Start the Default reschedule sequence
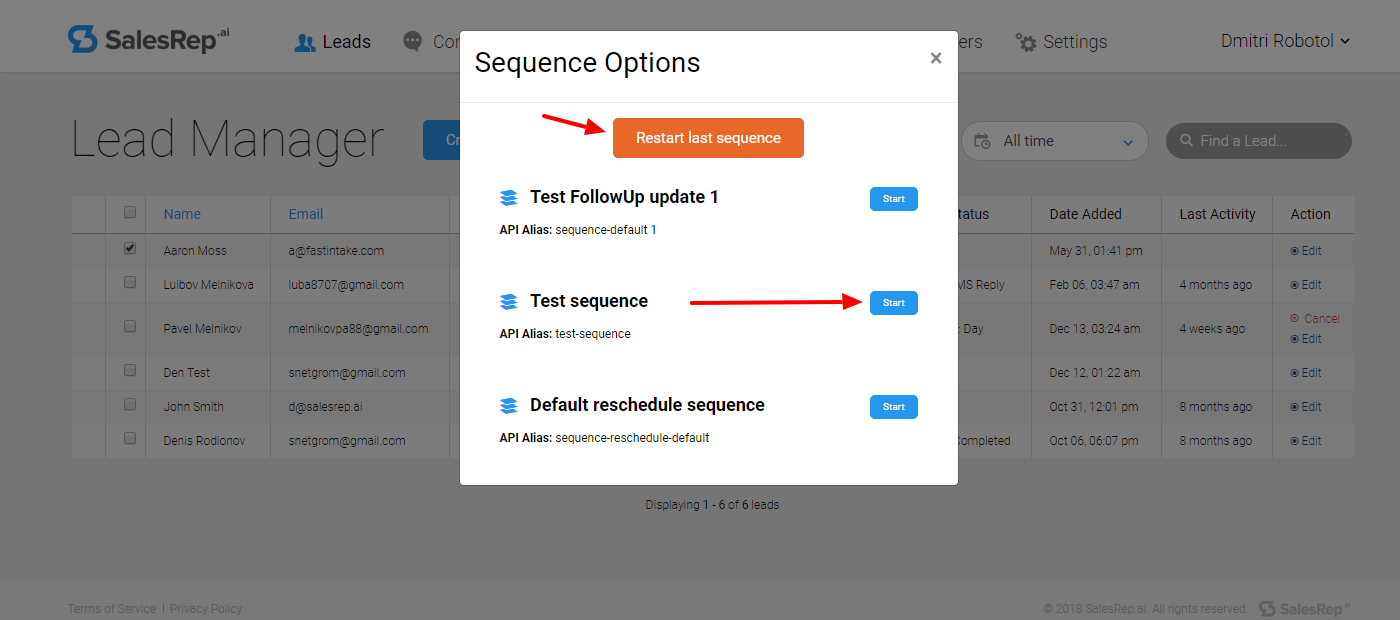This screenshot has width=1400, height=620. (894, 407)
